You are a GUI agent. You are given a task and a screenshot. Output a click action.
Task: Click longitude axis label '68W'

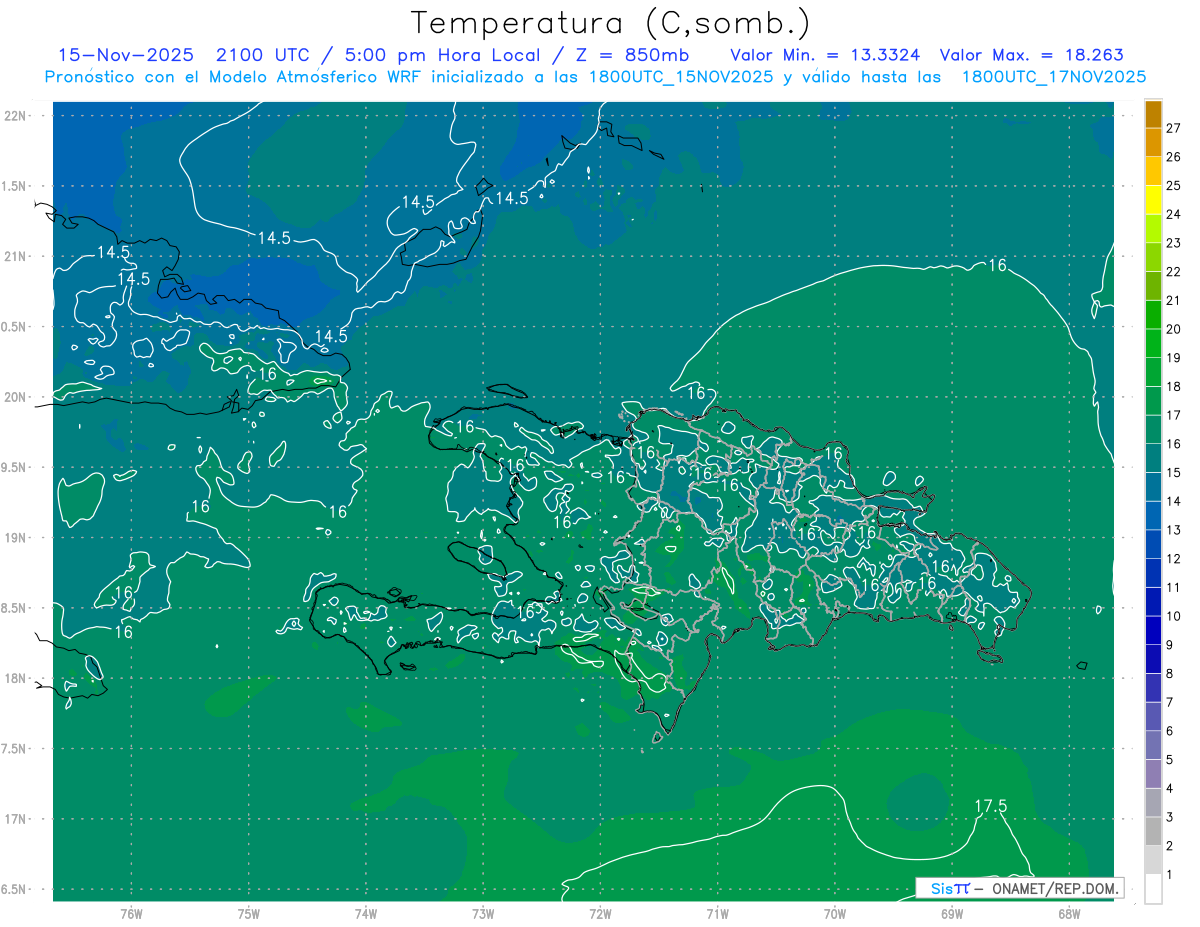click(1069, 913)
